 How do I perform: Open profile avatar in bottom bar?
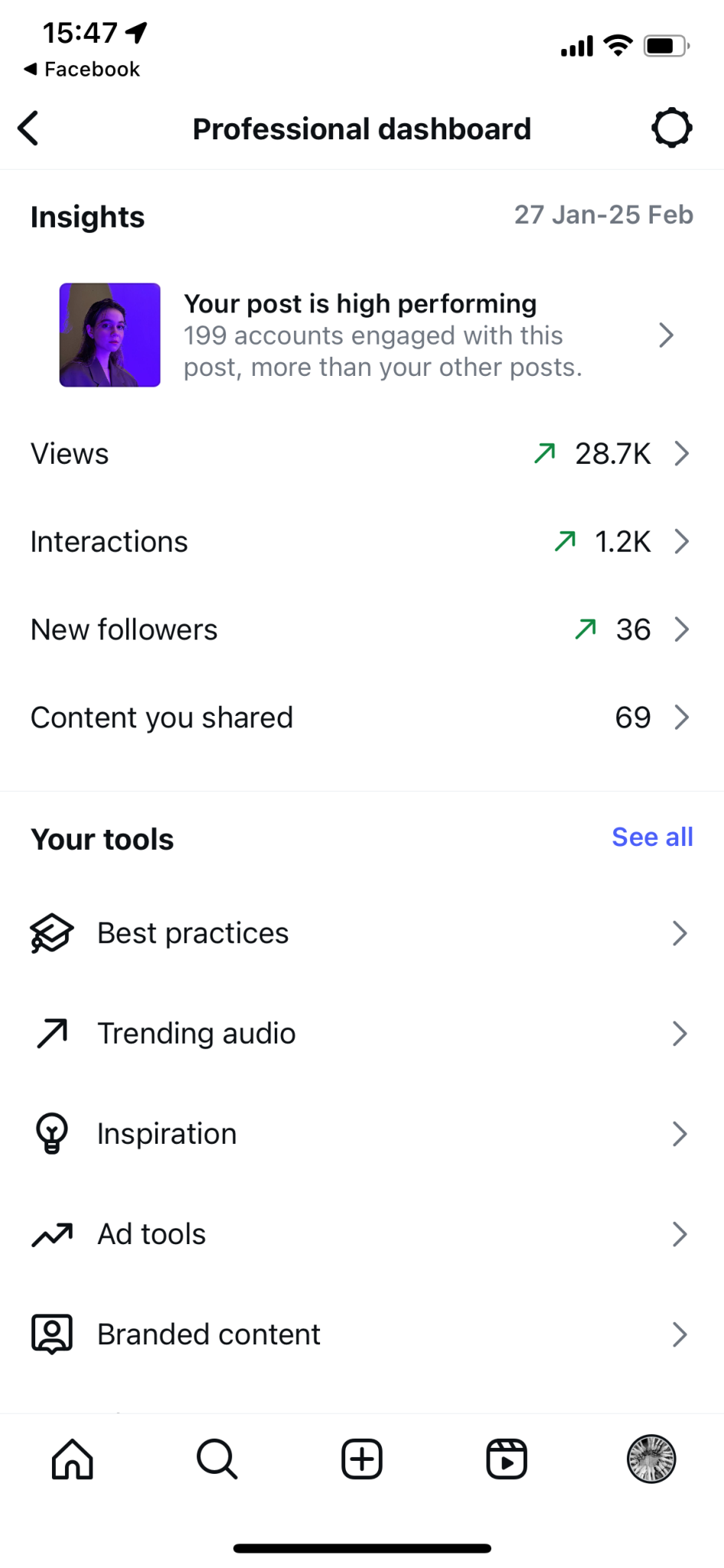pyautogui.click(x=651, y=1459)
